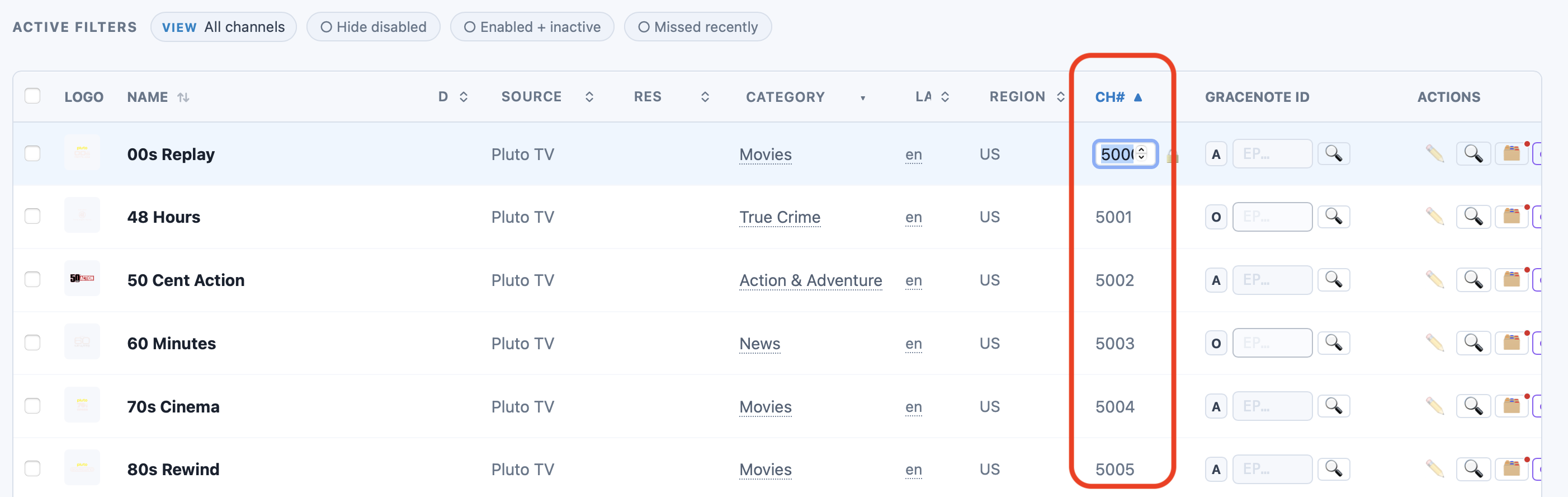Sort the table by REGION column

pos(1026,97)
